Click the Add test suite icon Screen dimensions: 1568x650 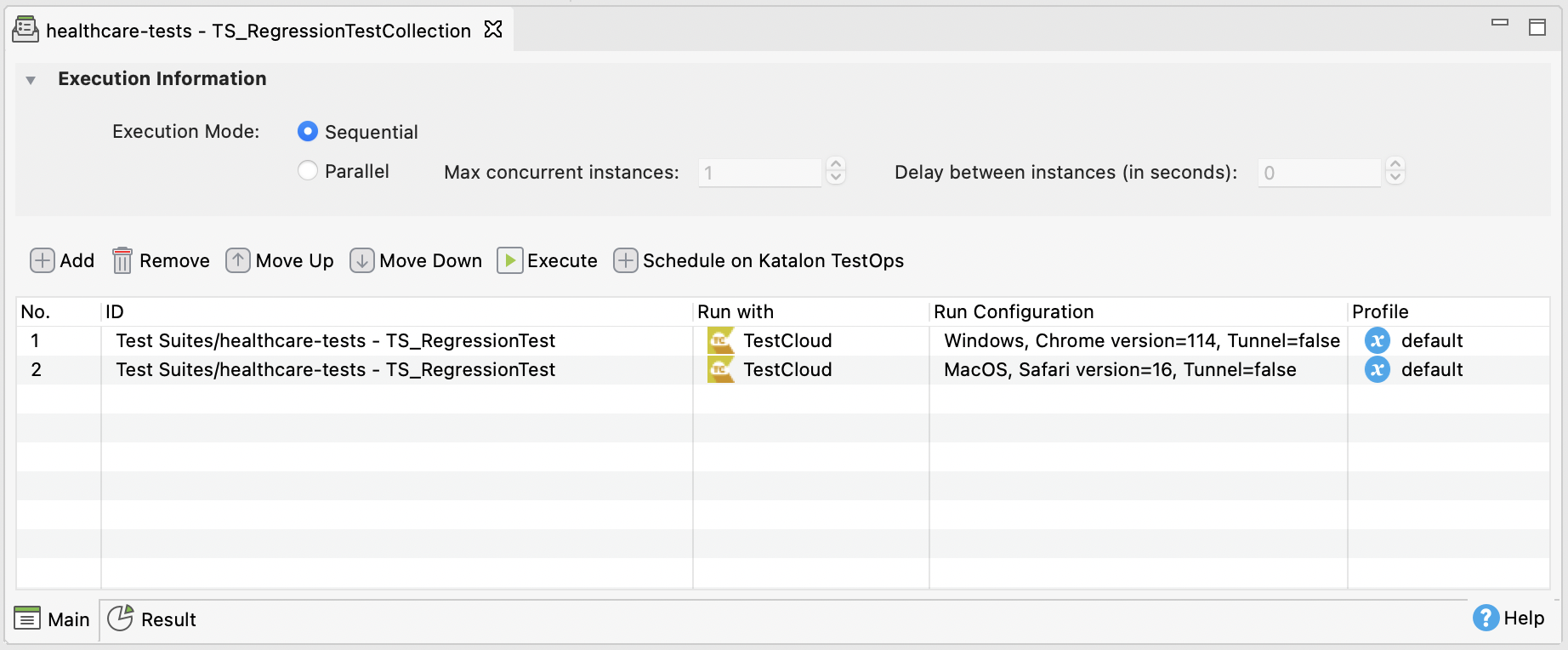point(42,260)
